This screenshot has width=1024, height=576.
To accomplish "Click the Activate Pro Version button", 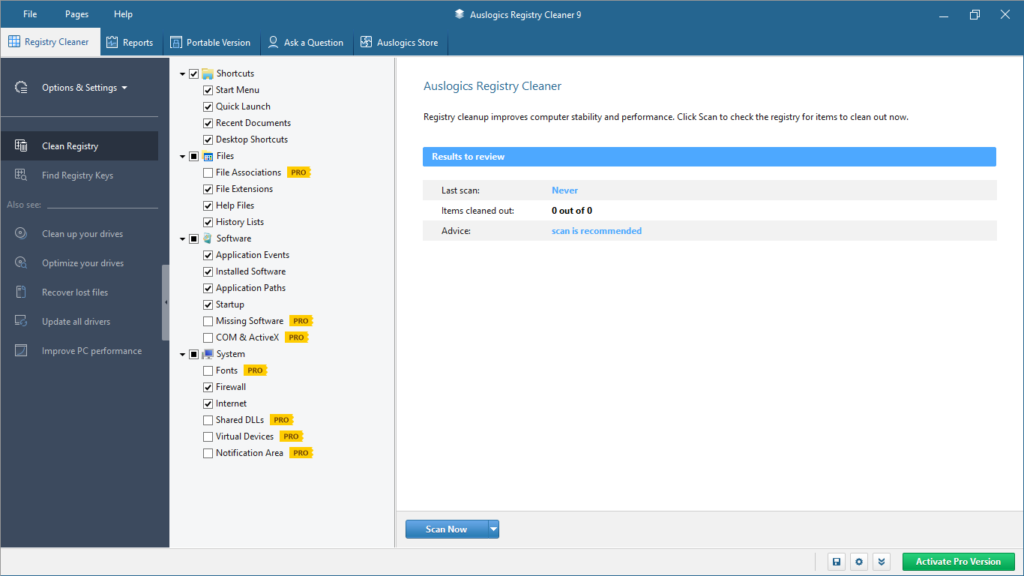I will 955,561.
